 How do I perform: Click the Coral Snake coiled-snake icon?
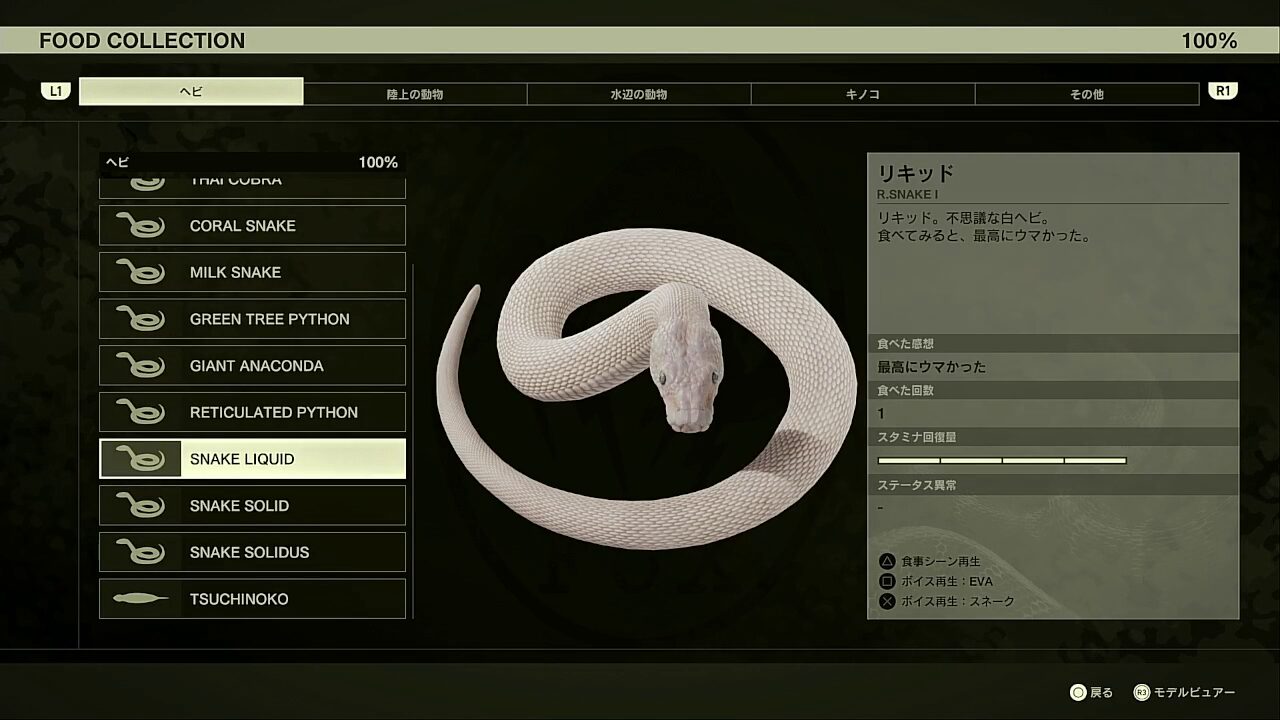pyautogui.click(x=141, y=225)
